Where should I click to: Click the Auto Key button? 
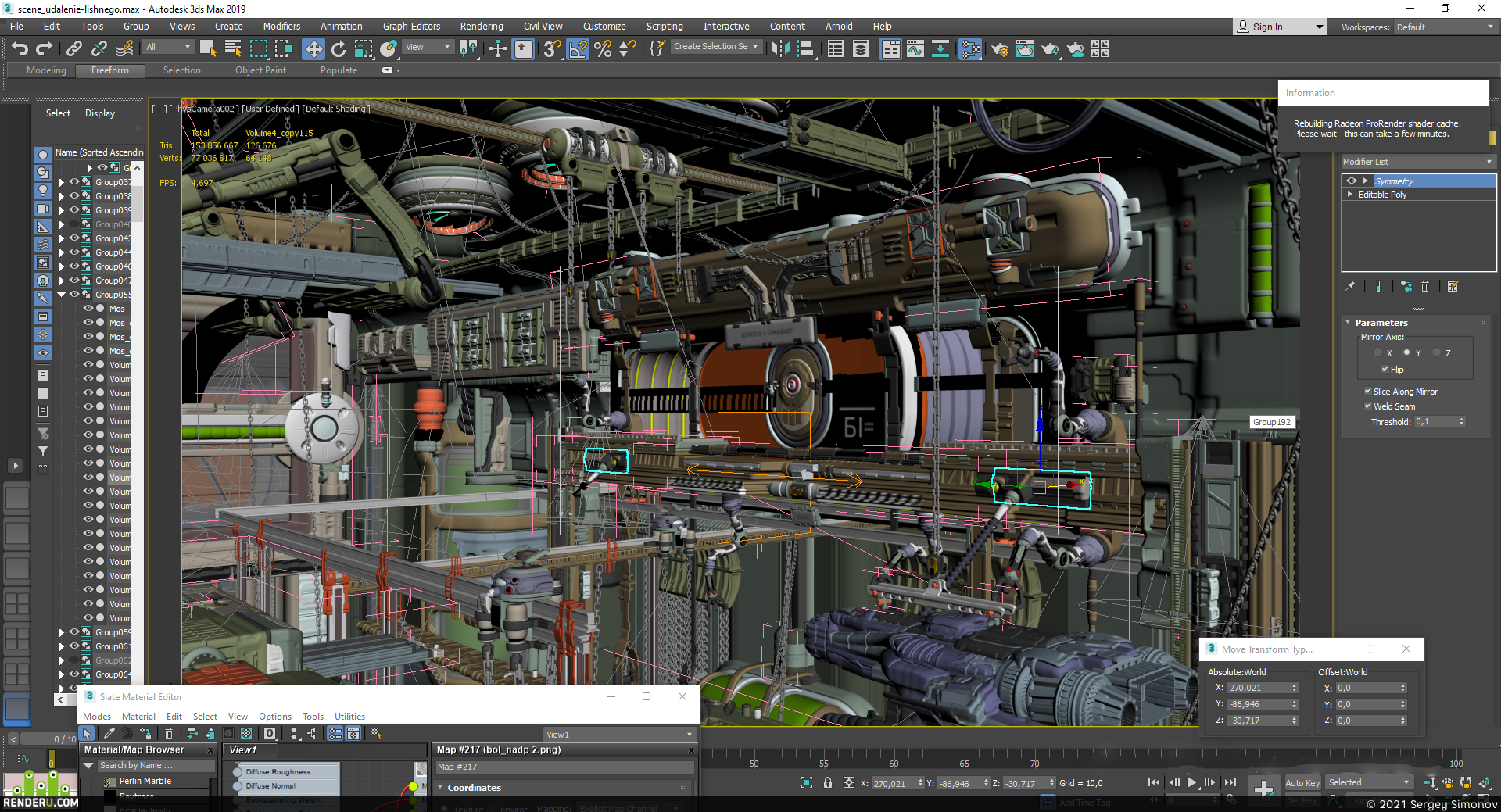click(x=1302, y=782)
